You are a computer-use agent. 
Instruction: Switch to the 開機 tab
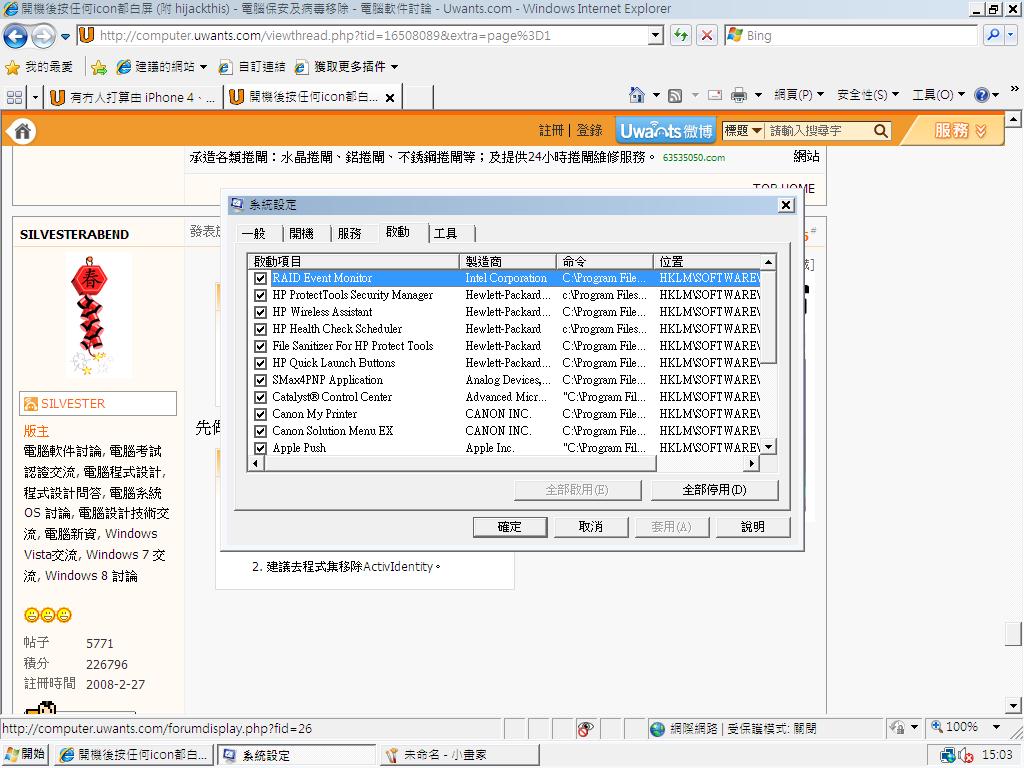(x=302, y=234)
